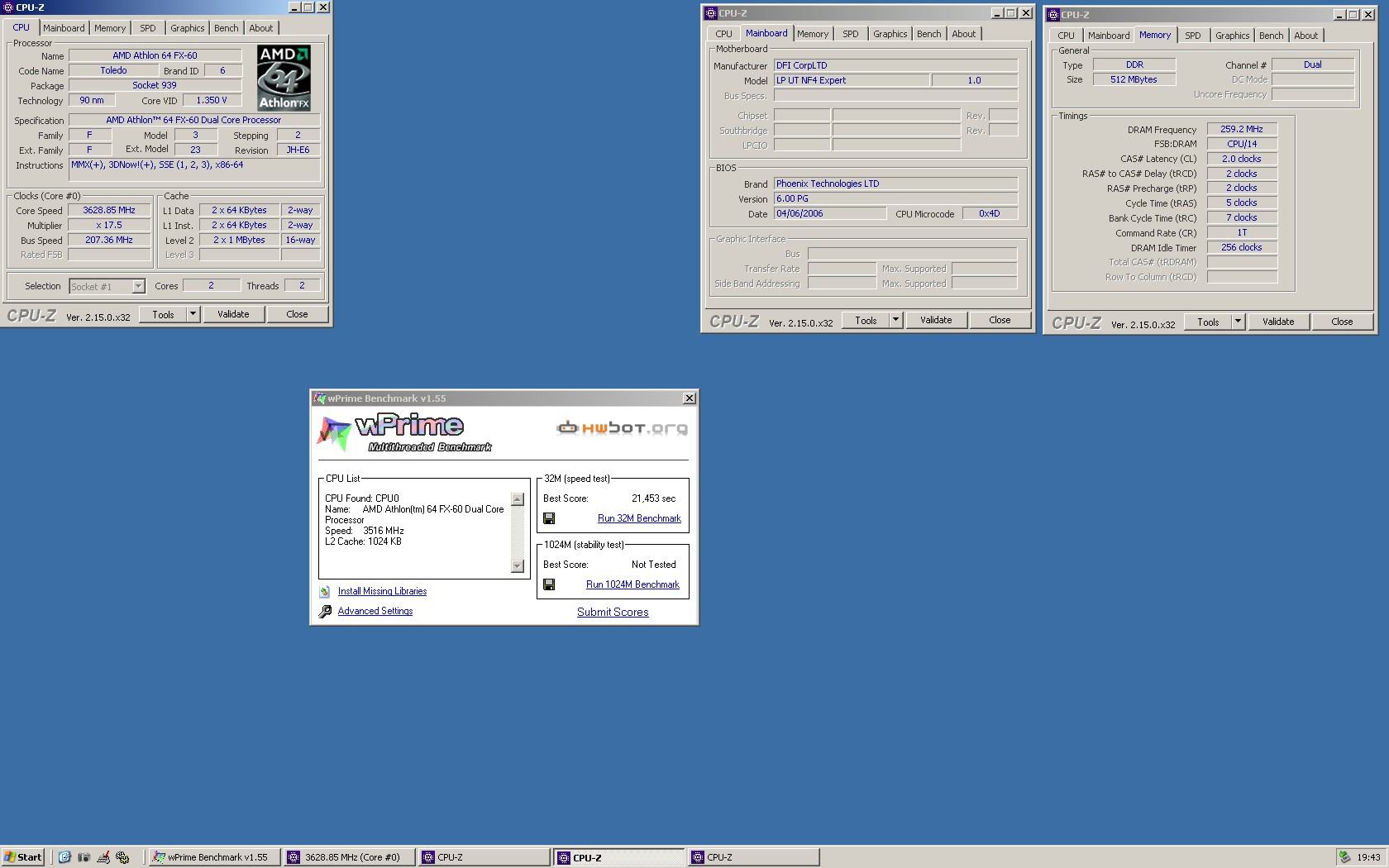1389x868 pixels.
Task: Open the gears quick launch icon
Action: pyautogui.click(x=122, y=857)
